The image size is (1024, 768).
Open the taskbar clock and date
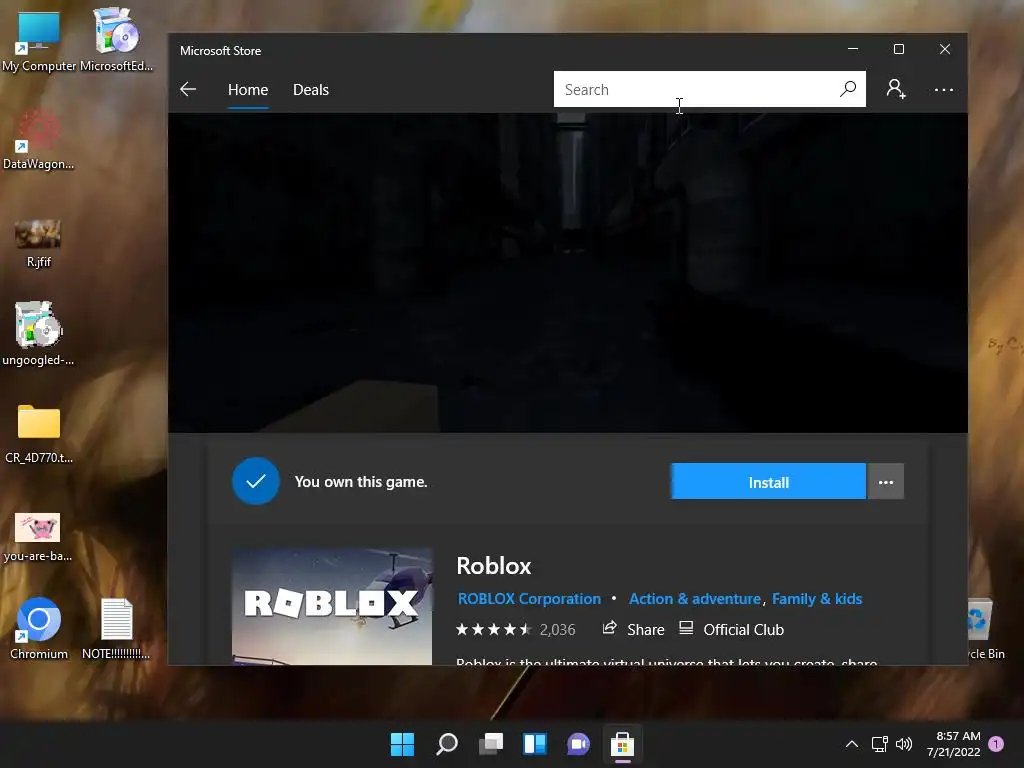953,744
